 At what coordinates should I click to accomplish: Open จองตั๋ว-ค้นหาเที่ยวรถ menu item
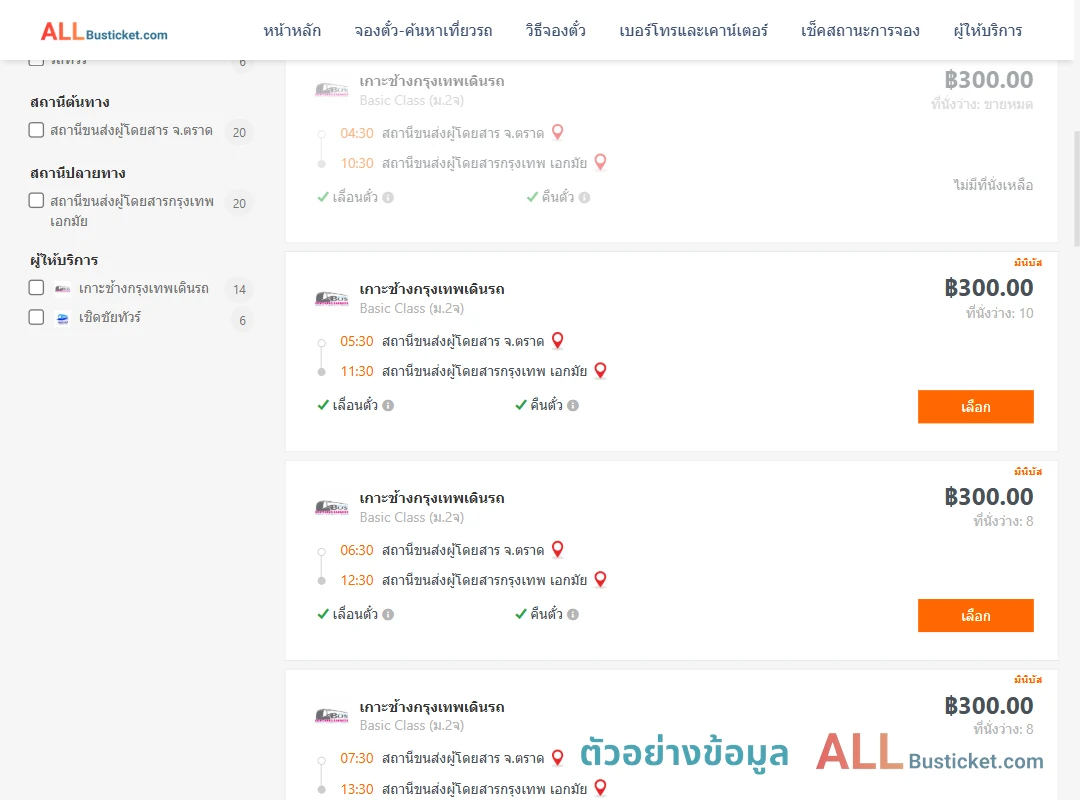[x=424, y=30]
